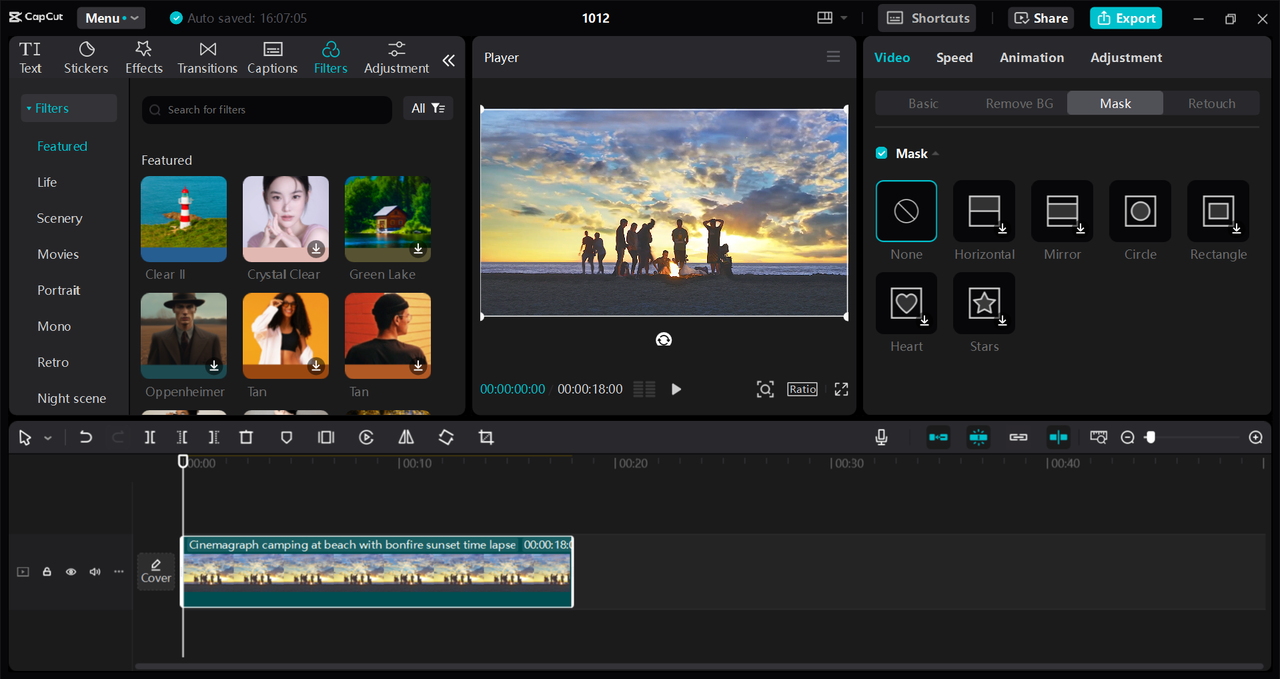Click the Undo arrow in timeline toolbar
1280x679 pixels.
[x=86, y=437]
